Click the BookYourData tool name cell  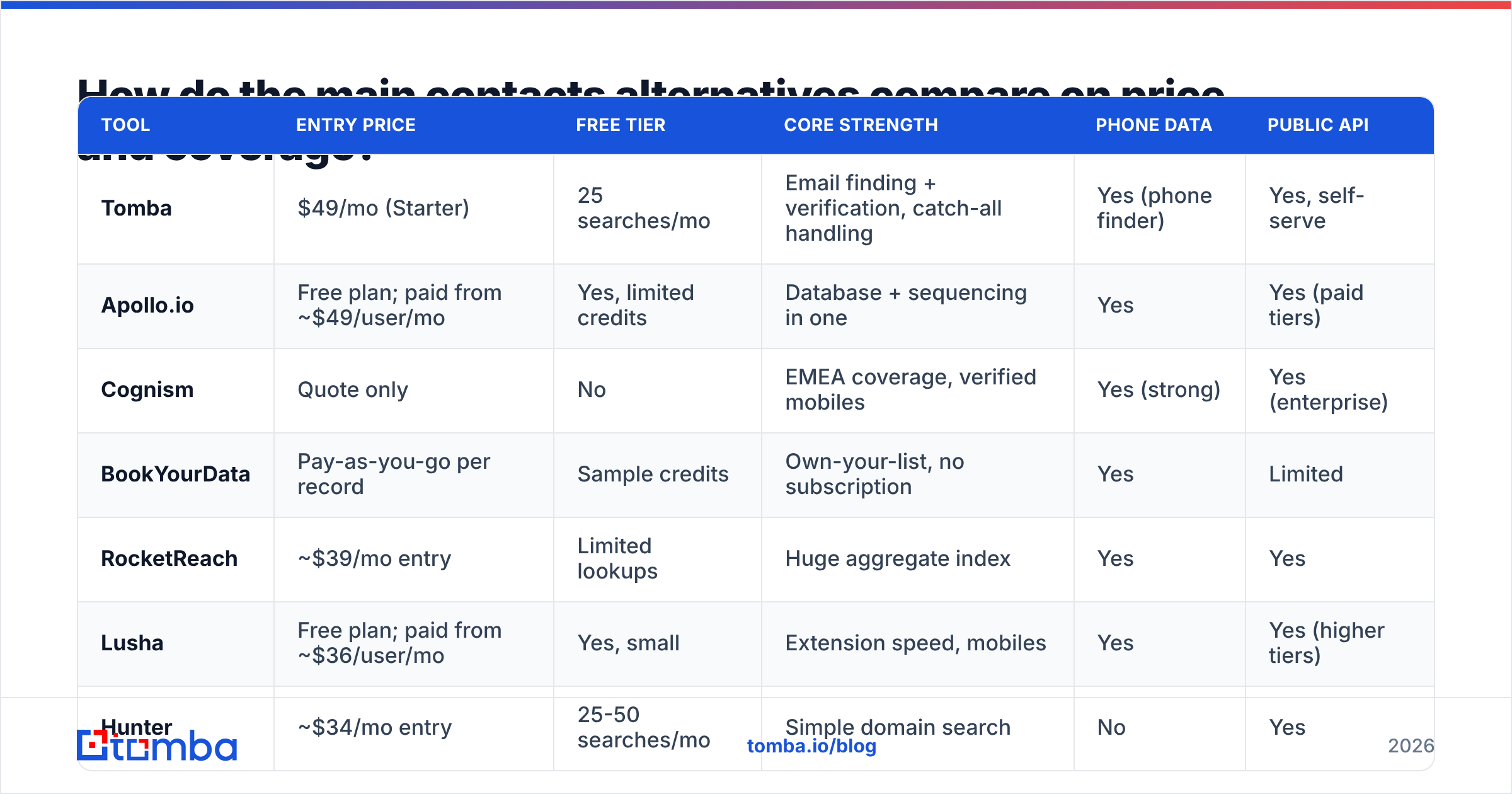176,474
